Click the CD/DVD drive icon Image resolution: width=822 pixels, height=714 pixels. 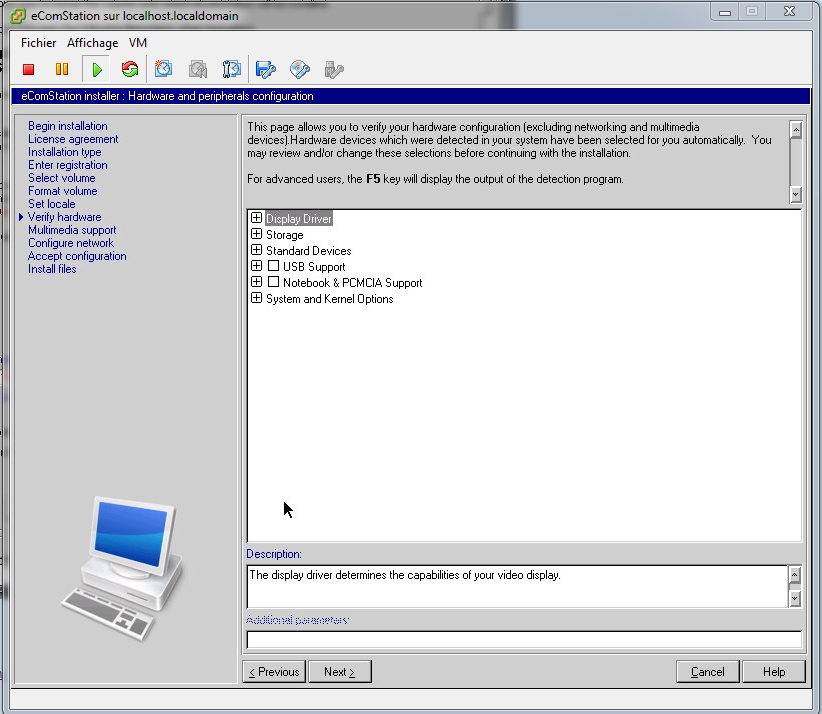click(299, 69)
